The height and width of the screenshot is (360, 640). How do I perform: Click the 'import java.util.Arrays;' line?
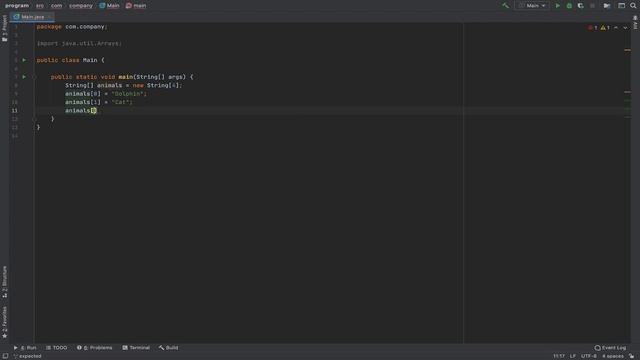[x=79, y=43]
